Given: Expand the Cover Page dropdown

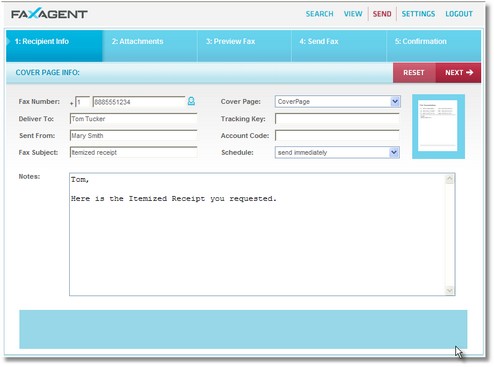Looking at the screenshot, I should click(395, 101).
